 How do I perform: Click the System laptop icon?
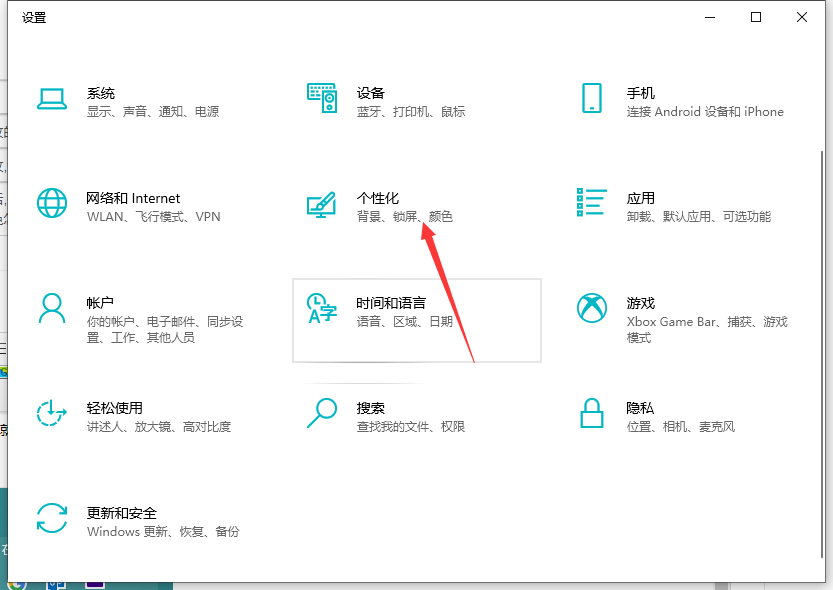[x=52, y=98]
